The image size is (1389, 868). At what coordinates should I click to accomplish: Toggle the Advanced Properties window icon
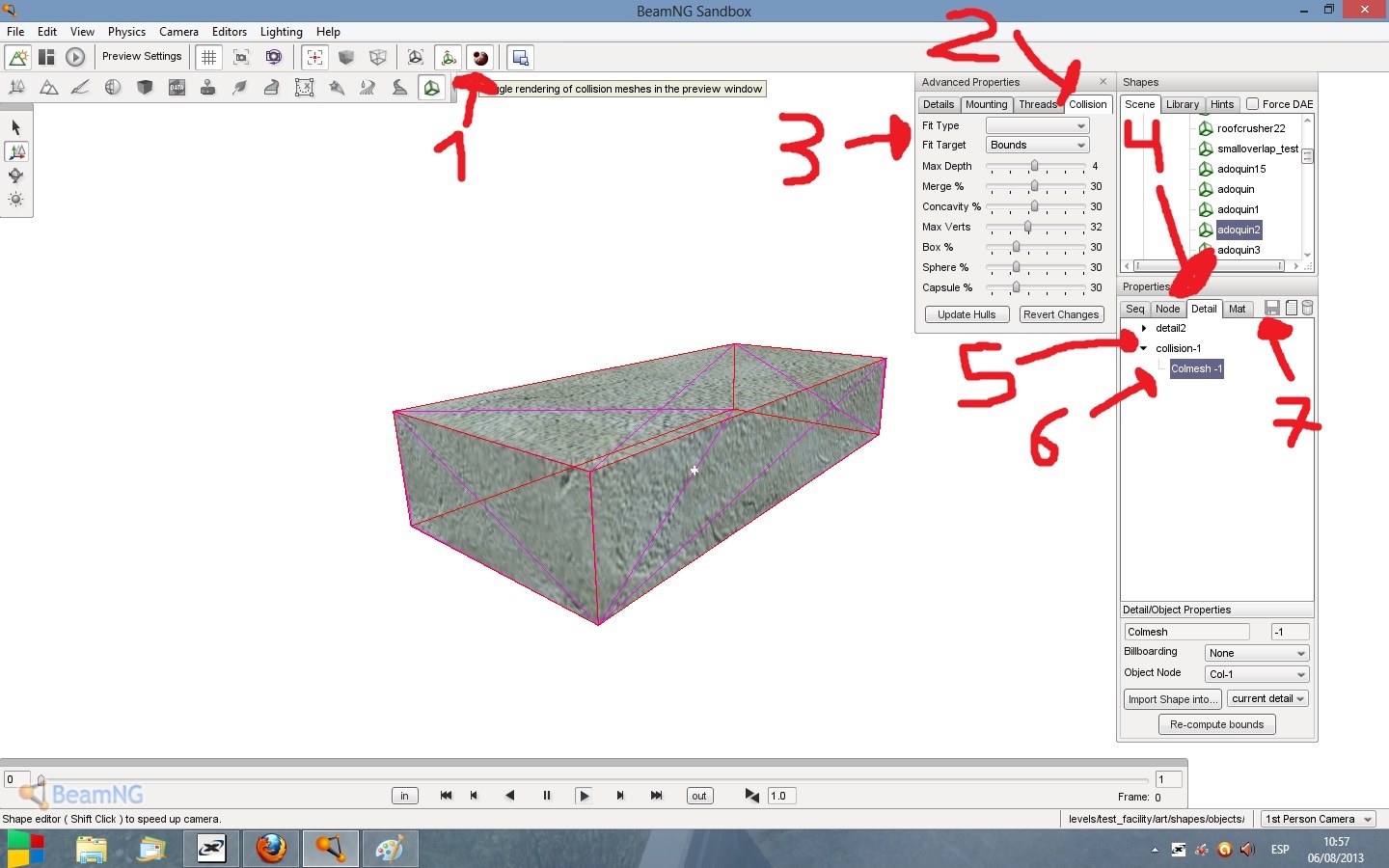pyautogui.click(x=520, y=58)
